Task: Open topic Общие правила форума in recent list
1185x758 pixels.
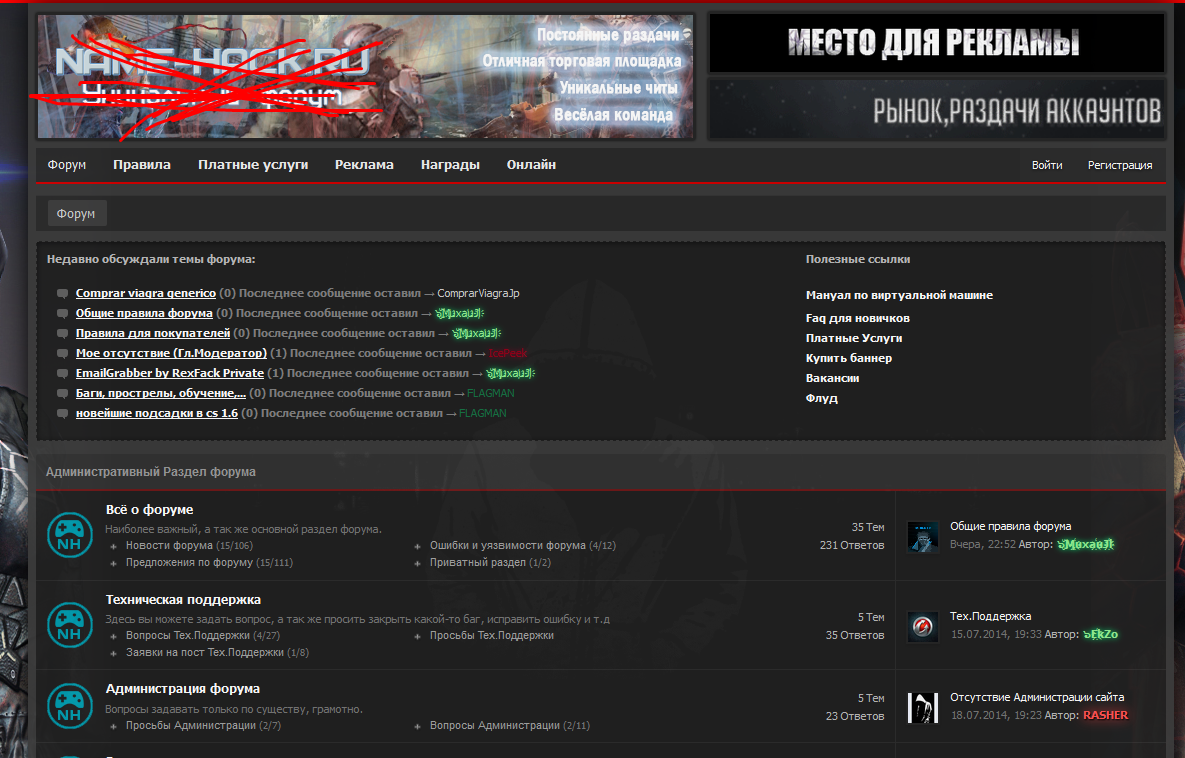Action: point(144,313)
